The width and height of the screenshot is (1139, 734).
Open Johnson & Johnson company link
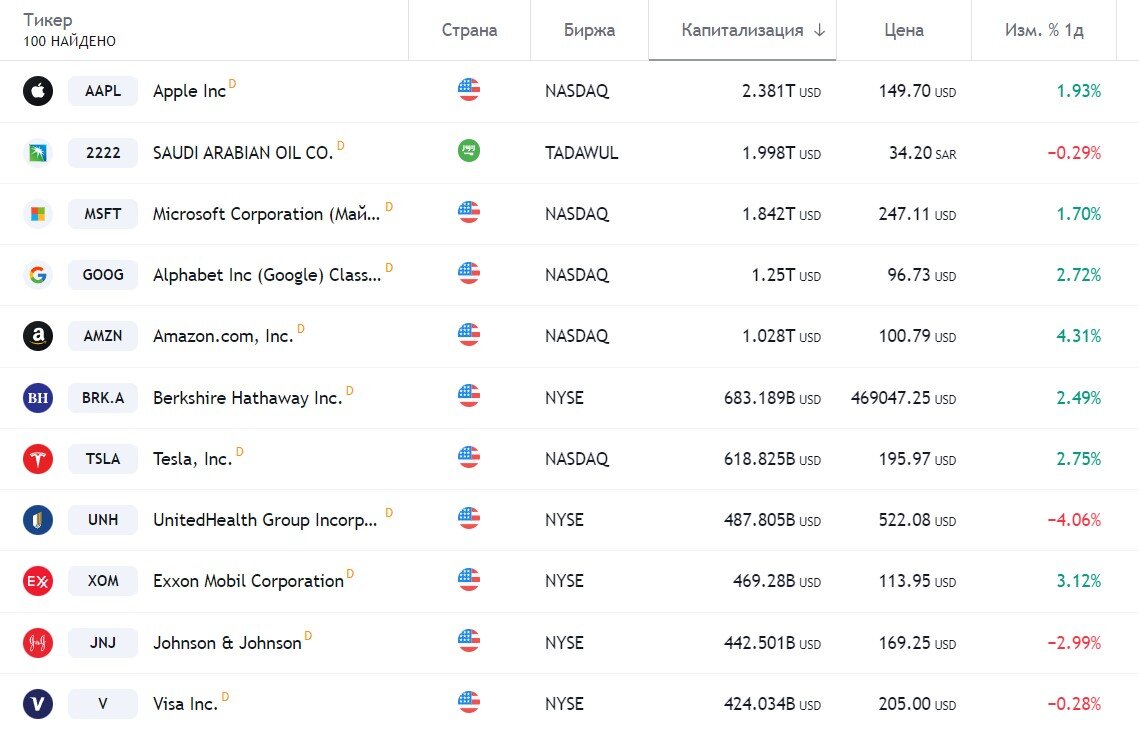tap(227, 642)
